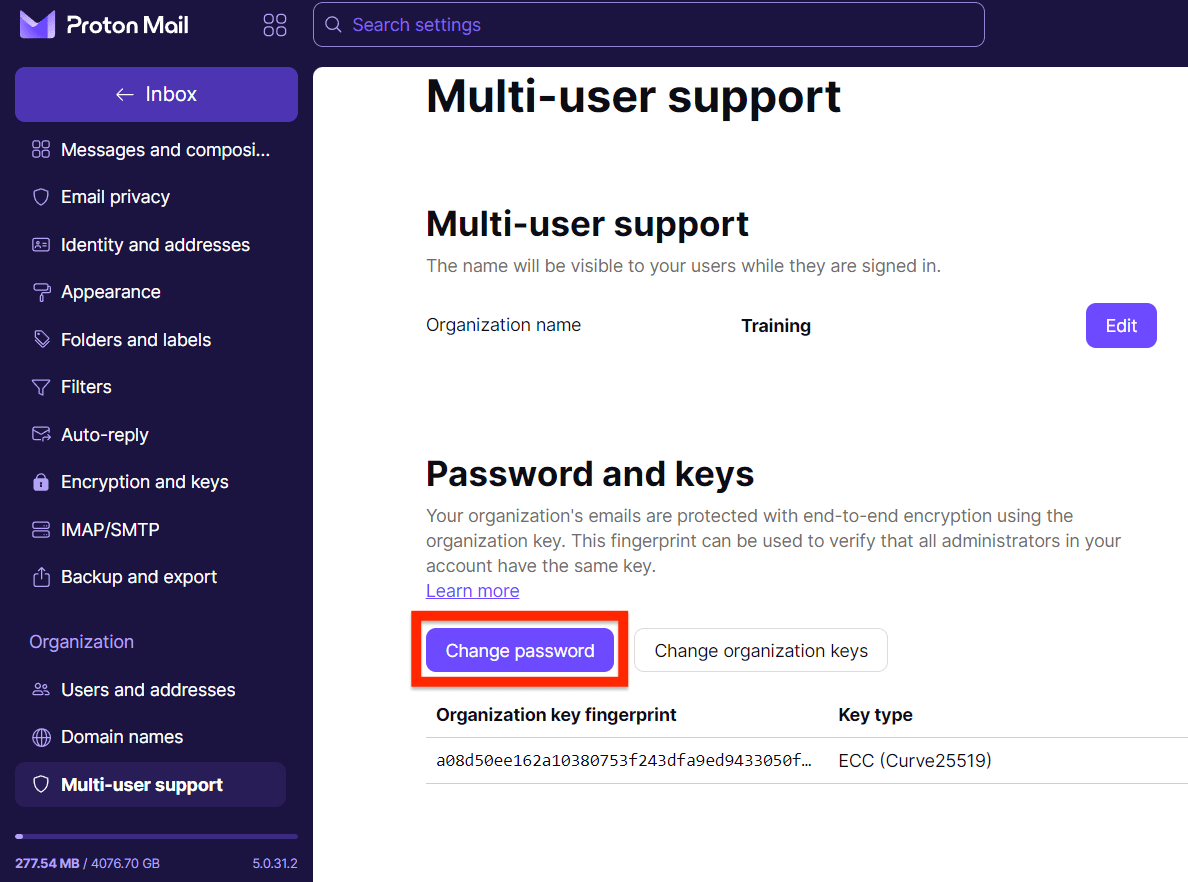This screenshot has width=1188, height=882.
Task: Open the Learn more link
Action: pyautogui.click(x=472, y=590)
